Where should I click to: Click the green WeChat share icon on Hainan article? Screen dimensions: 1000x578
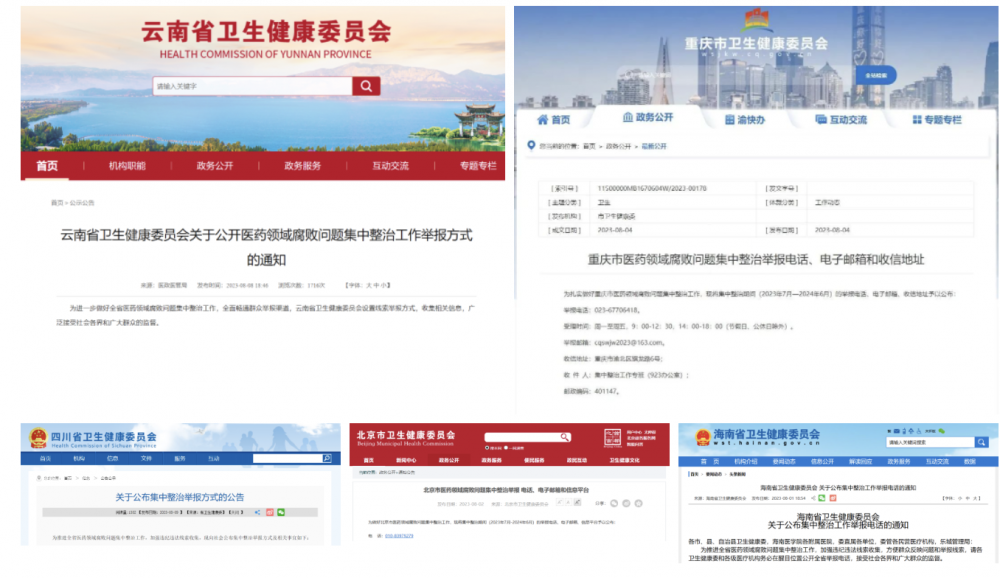pos(822,498)
